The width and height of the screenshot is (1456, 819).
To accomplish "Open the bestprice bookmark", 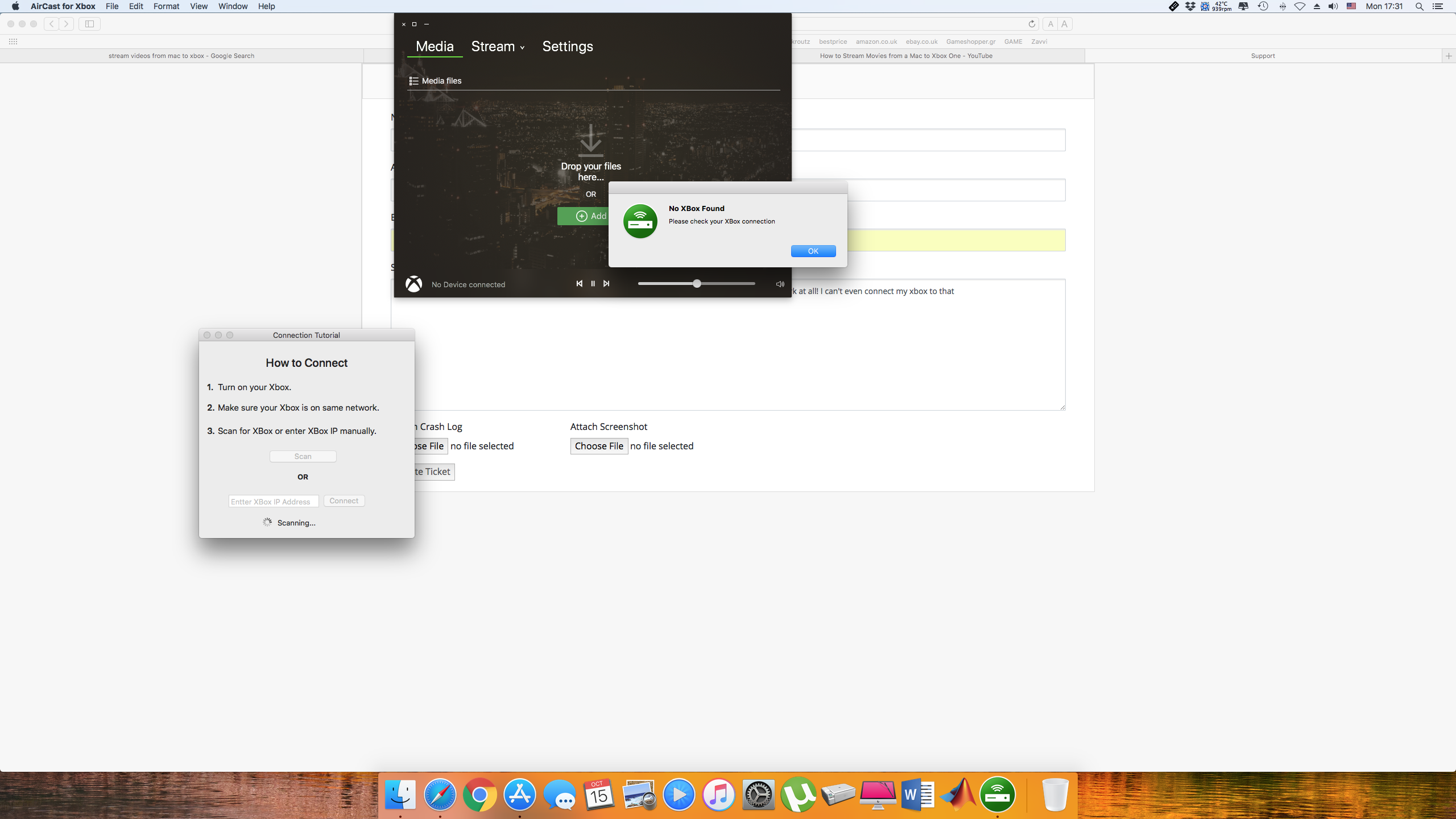I will click(833, 42).
